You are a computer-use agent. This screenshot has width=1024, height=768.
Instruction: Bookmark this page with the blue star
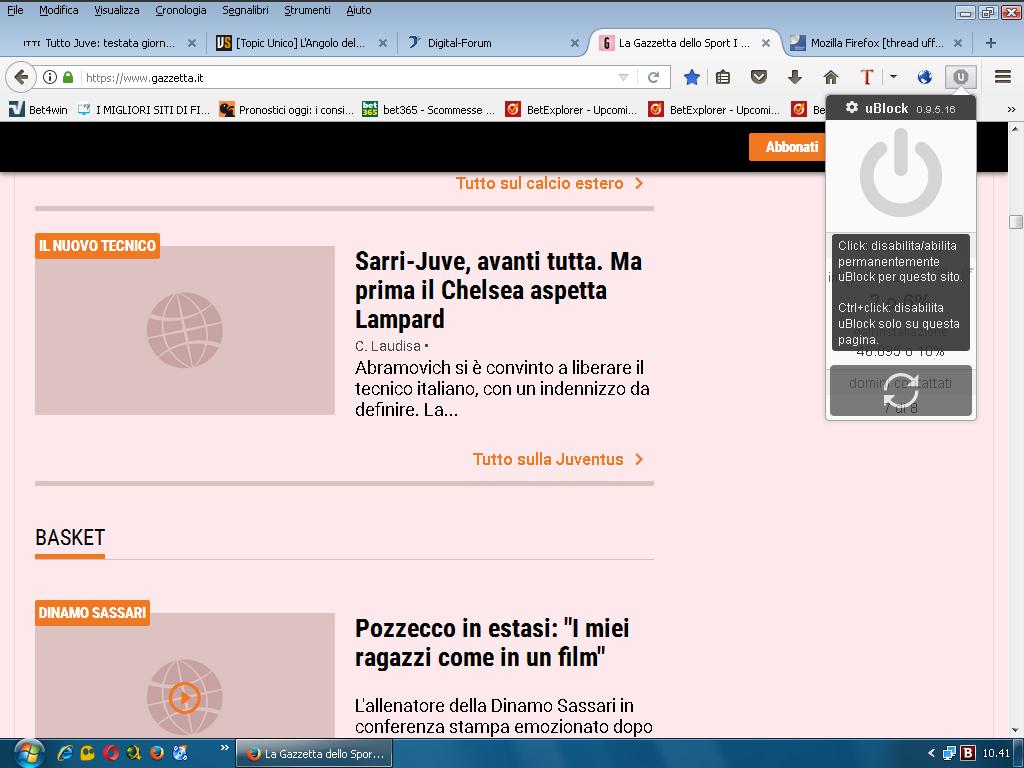point(692,78)
